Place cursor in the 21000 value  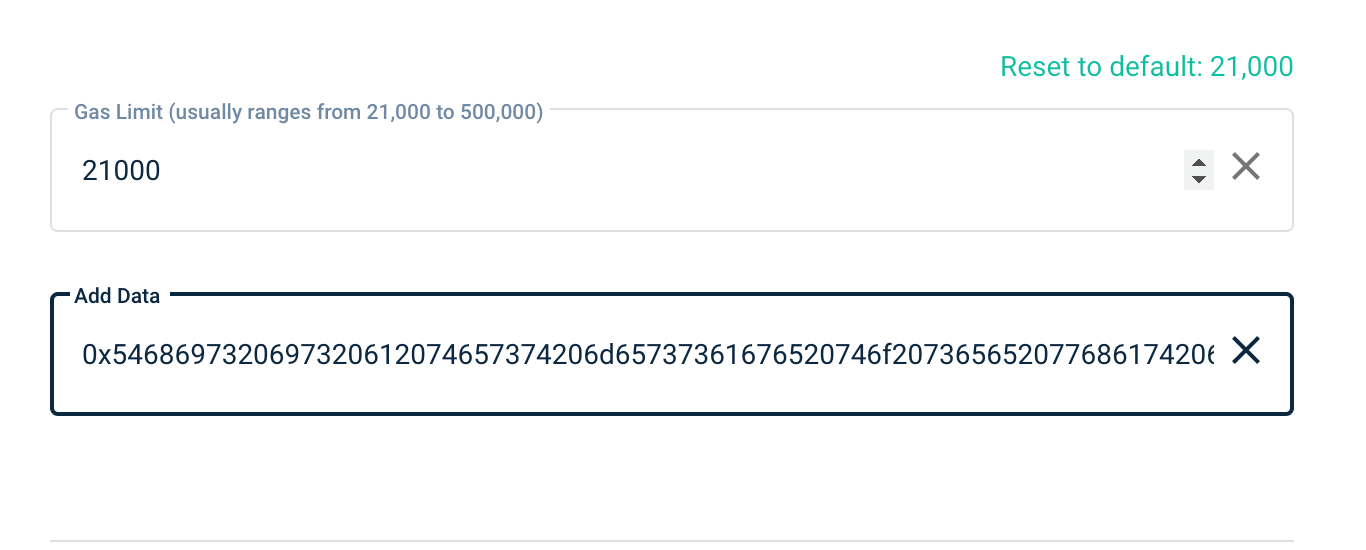pyautogui.click(x=121, y=171)
